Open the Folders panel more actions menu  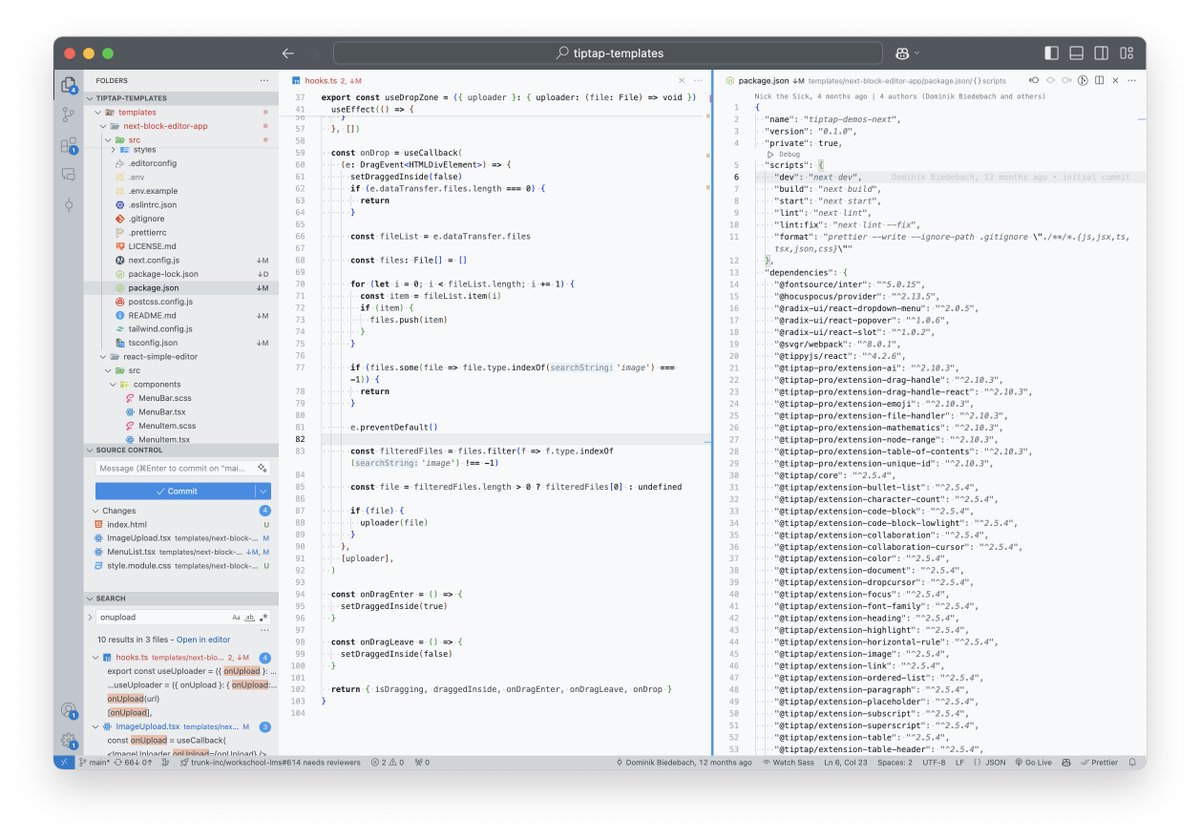[264, 80]
